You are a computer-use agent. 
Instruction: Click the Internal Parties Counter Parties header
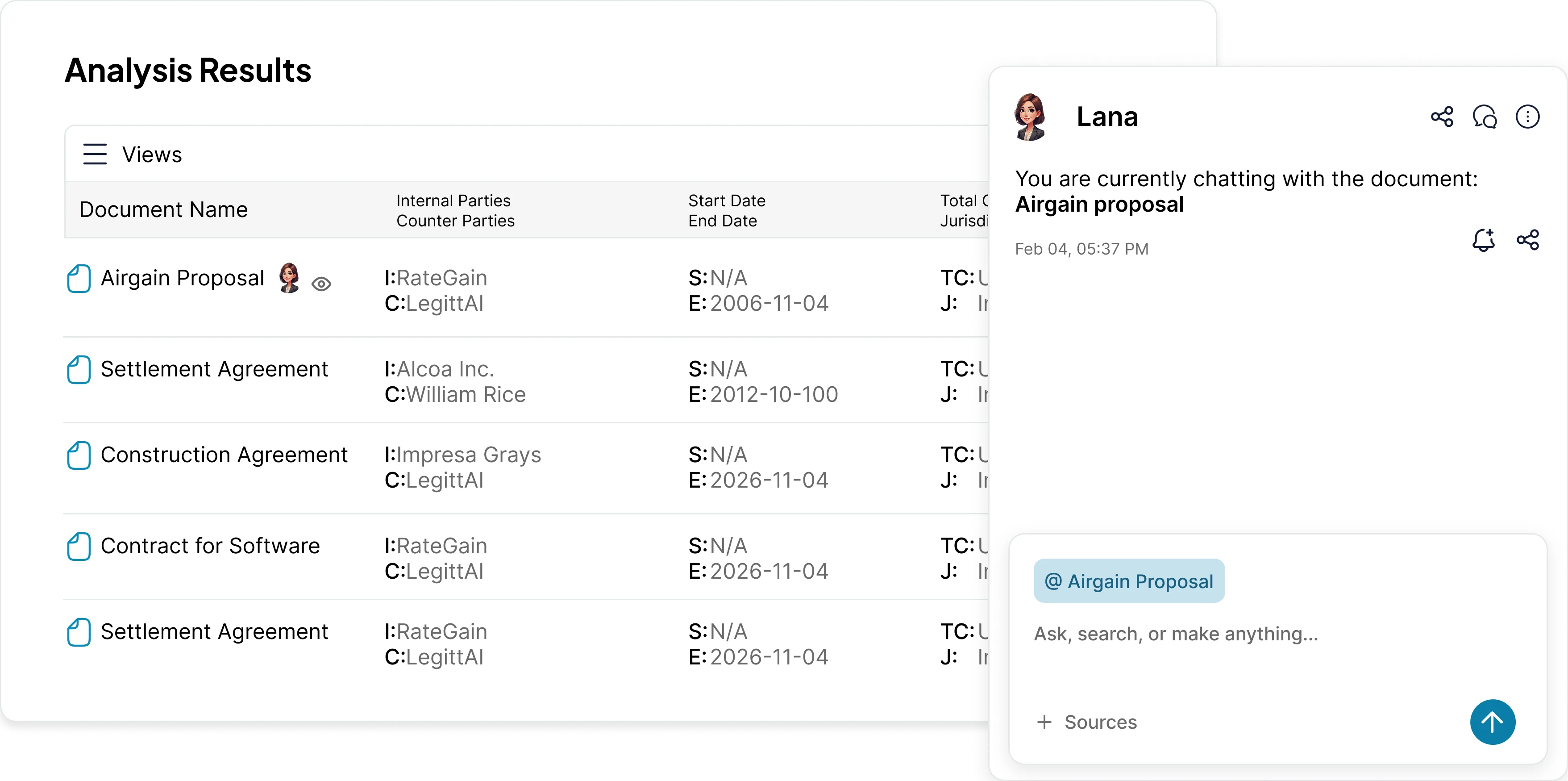click(x=455, y=211)
